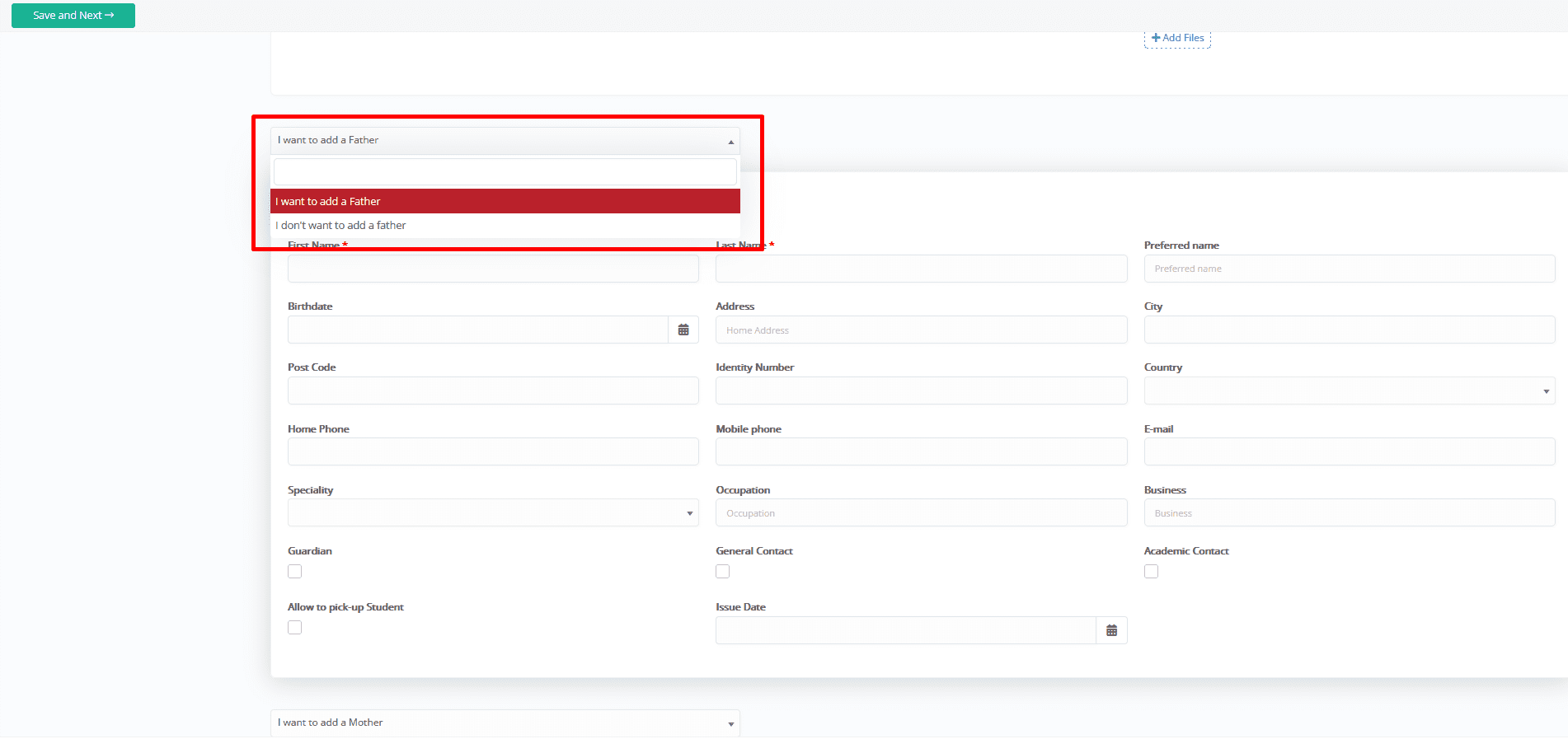This screenshot has width=1568, height=739.
Task: Click the Occupation input field
Action: click(x=922, y=512)
